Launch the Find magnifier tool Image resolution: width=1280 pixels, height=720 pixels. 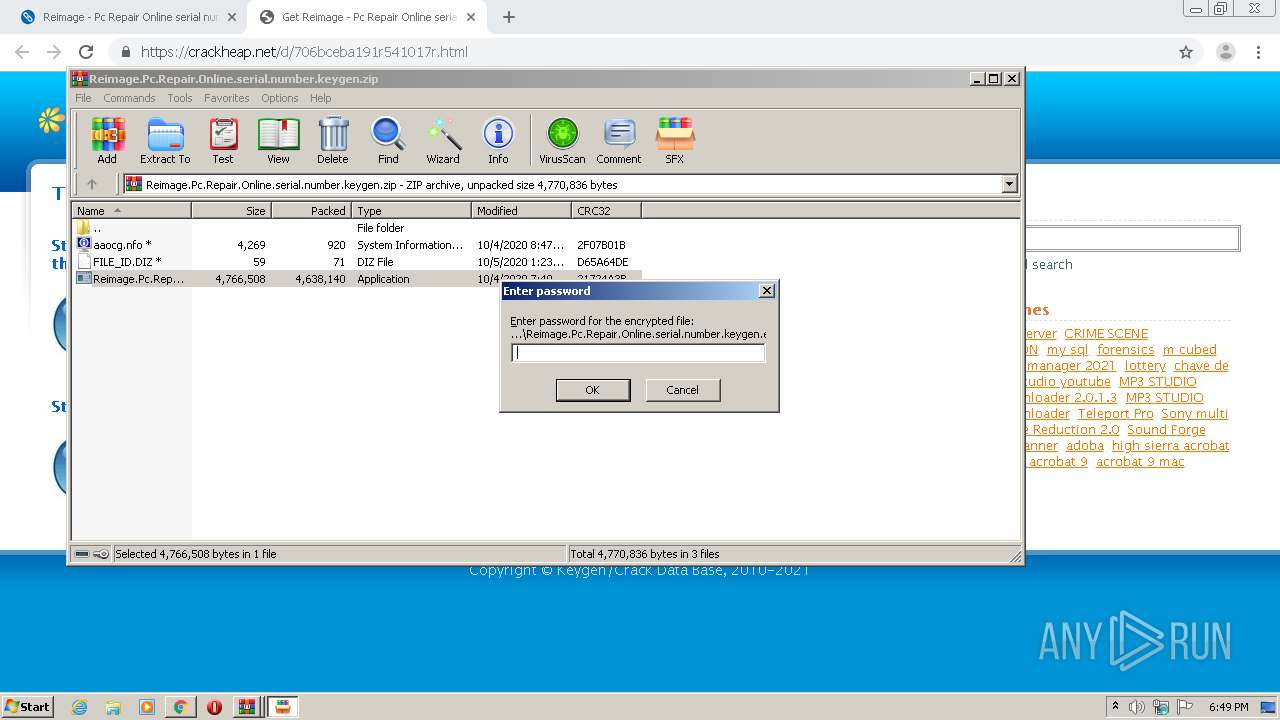coord(388,140)
